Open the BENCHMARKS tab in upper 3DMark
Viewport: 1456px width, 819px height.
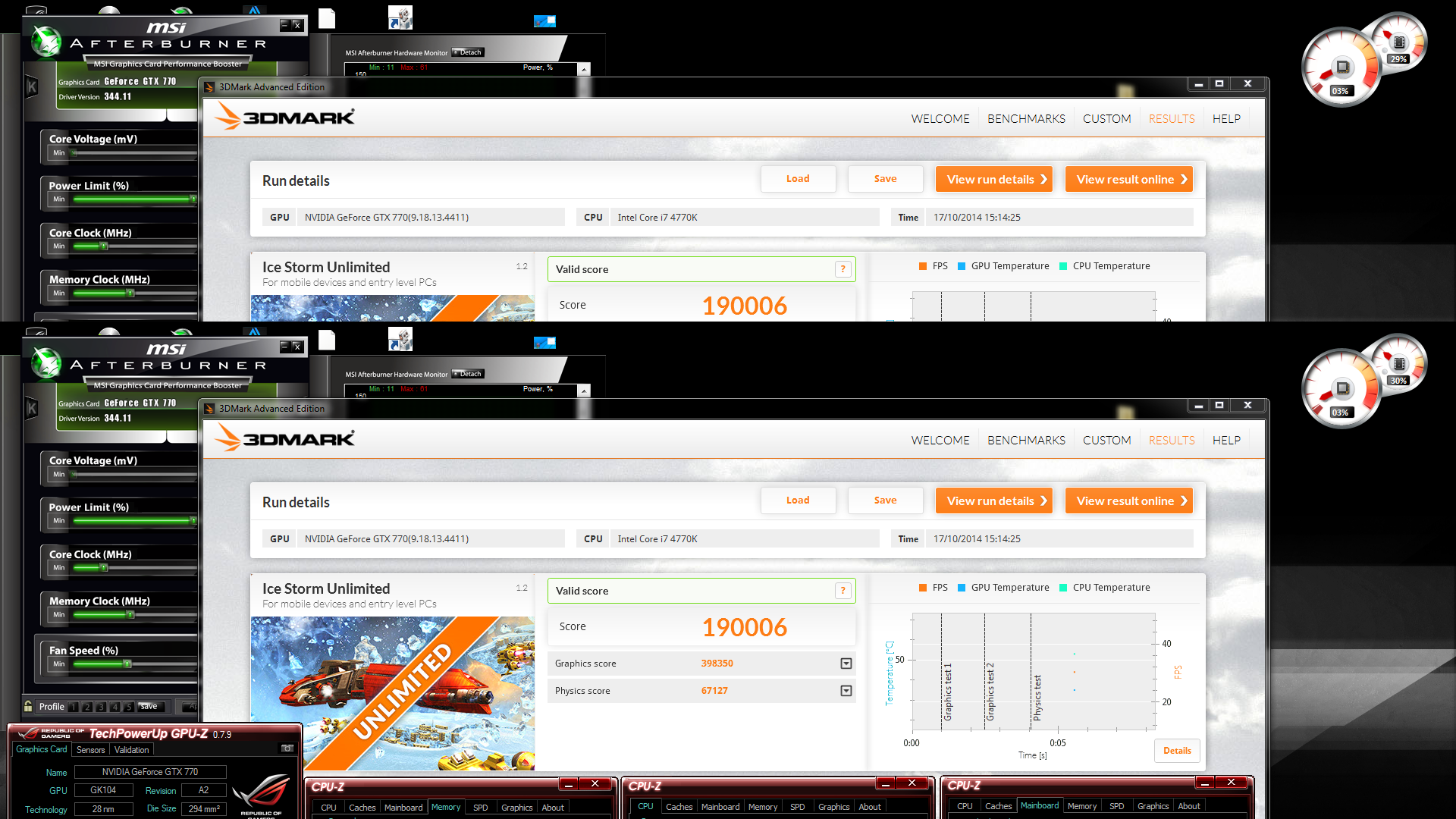[x=1026, y=119]
